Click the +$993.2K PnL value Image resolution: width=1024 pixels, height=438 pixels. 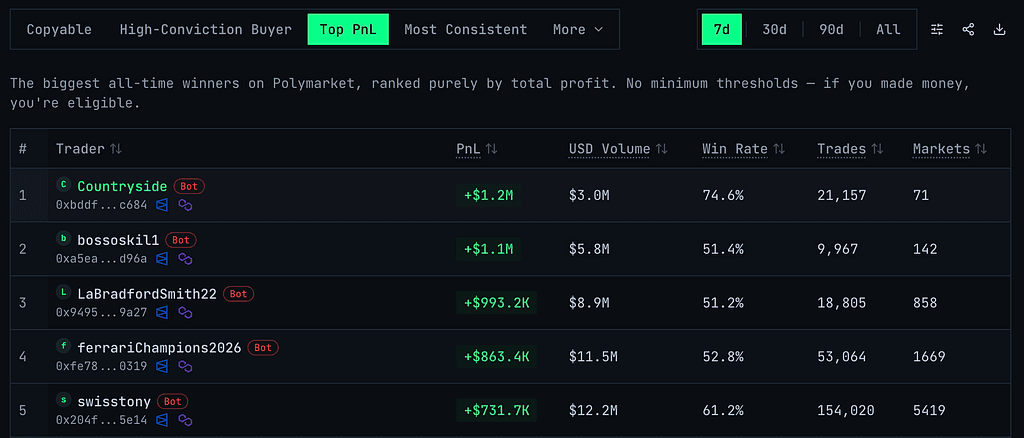[x=496, y=303]
